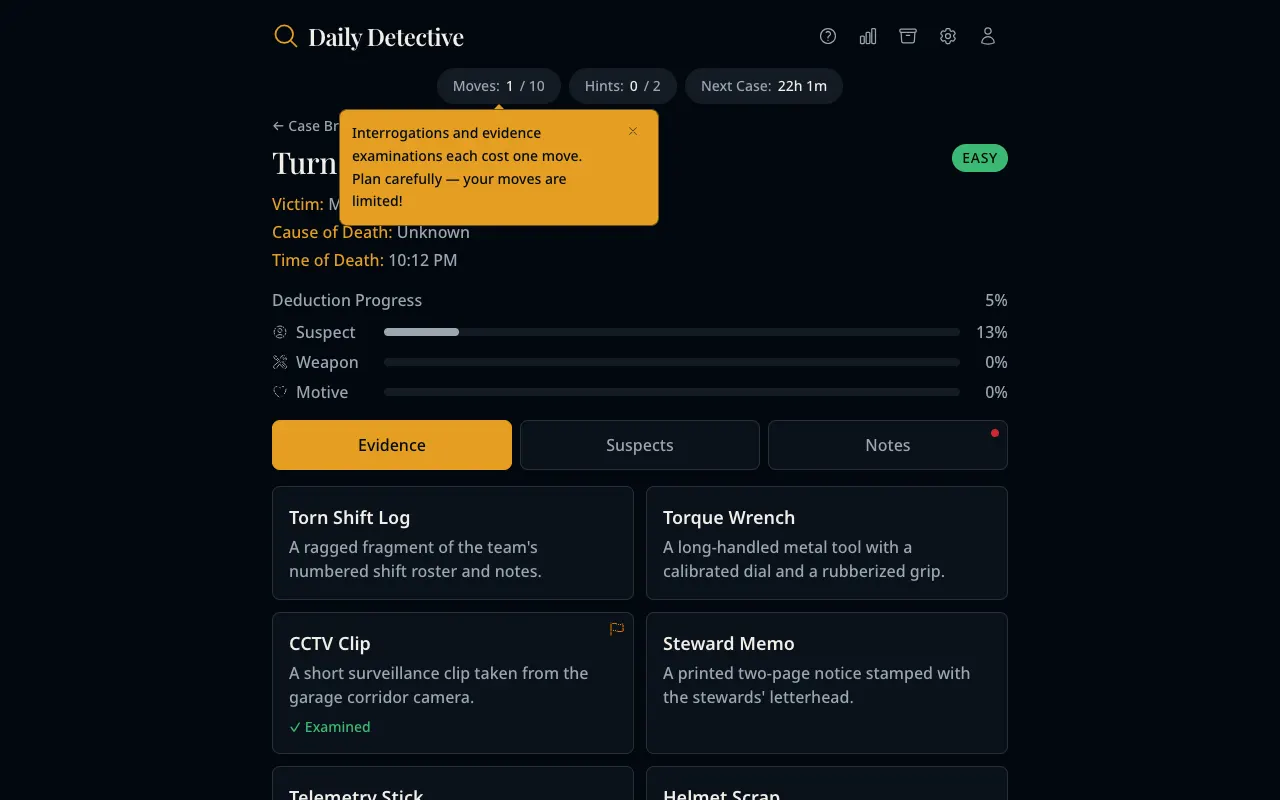Click the Suspect progress bar
This screenshot has height=800, width=1280.
tap(672, 332)
